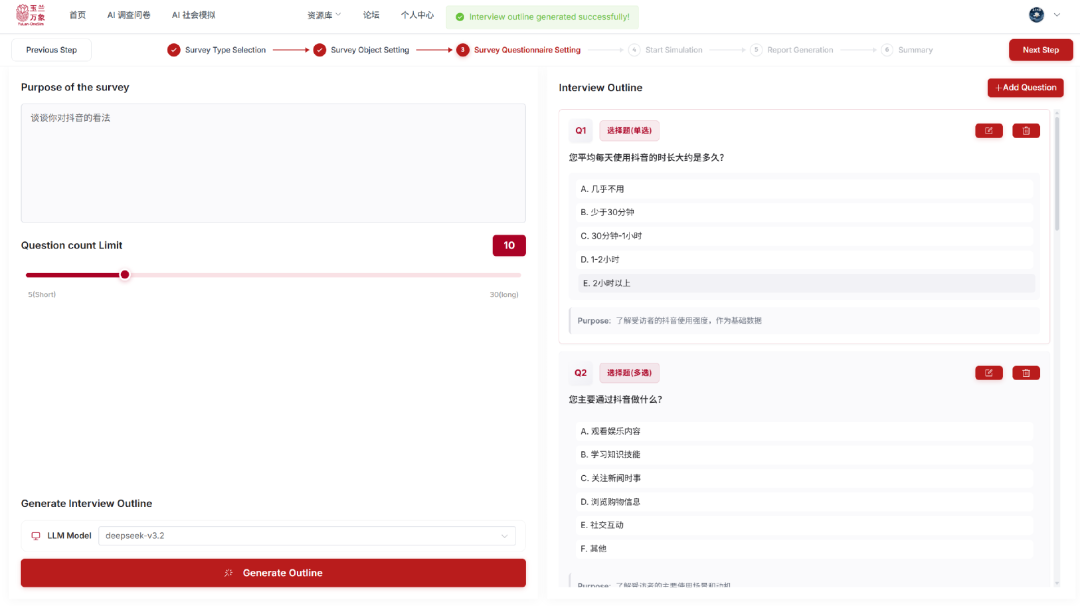
Task: Click into the Purpose of the survey textbox
Action: point(273,162)
